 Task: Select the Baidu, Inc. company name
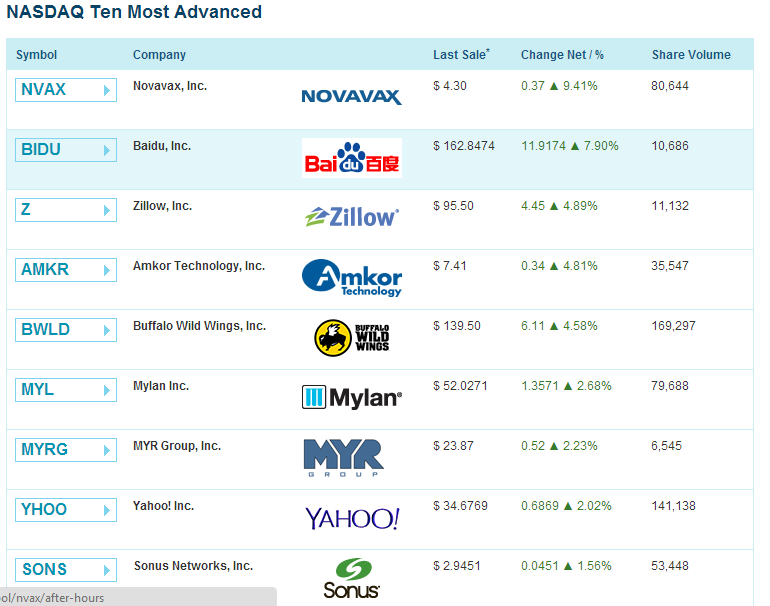[162, 146]
